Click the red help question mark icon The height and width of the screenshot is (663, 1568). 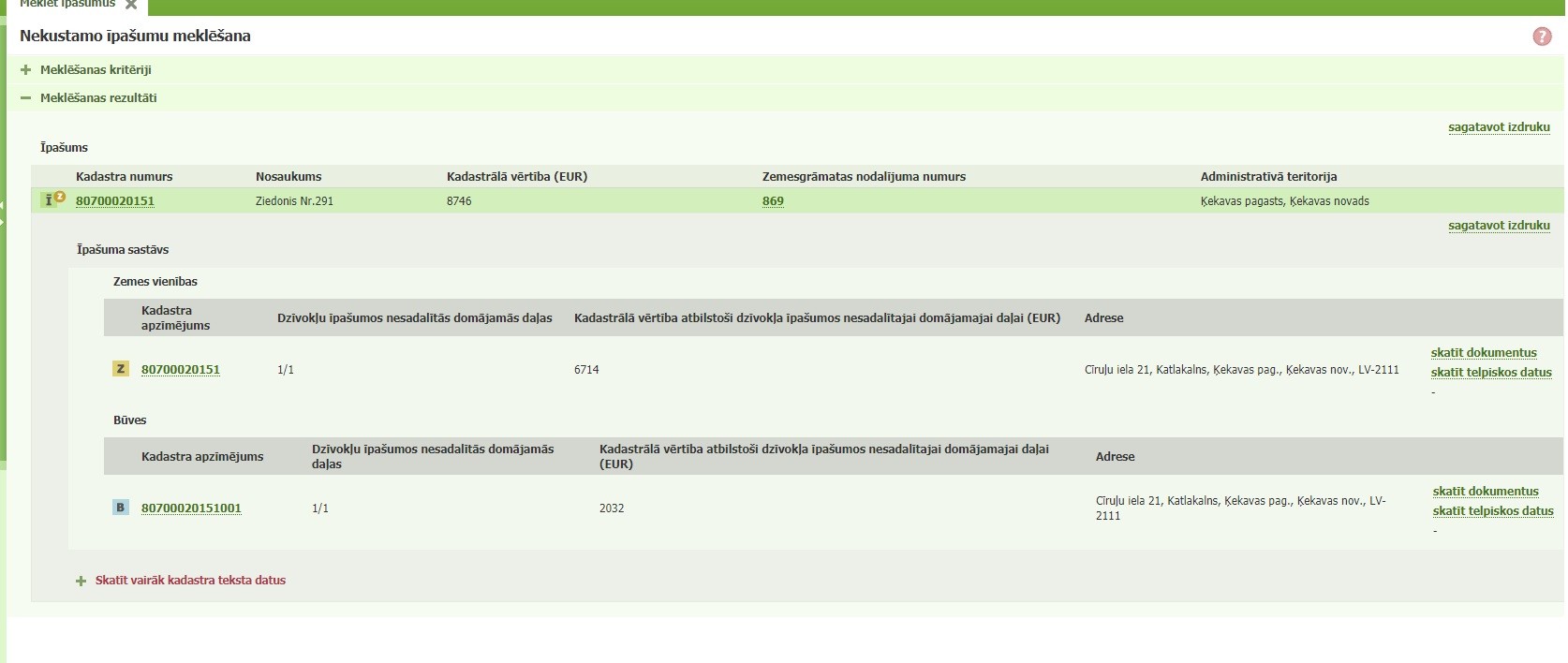[x=1542, y=37]
